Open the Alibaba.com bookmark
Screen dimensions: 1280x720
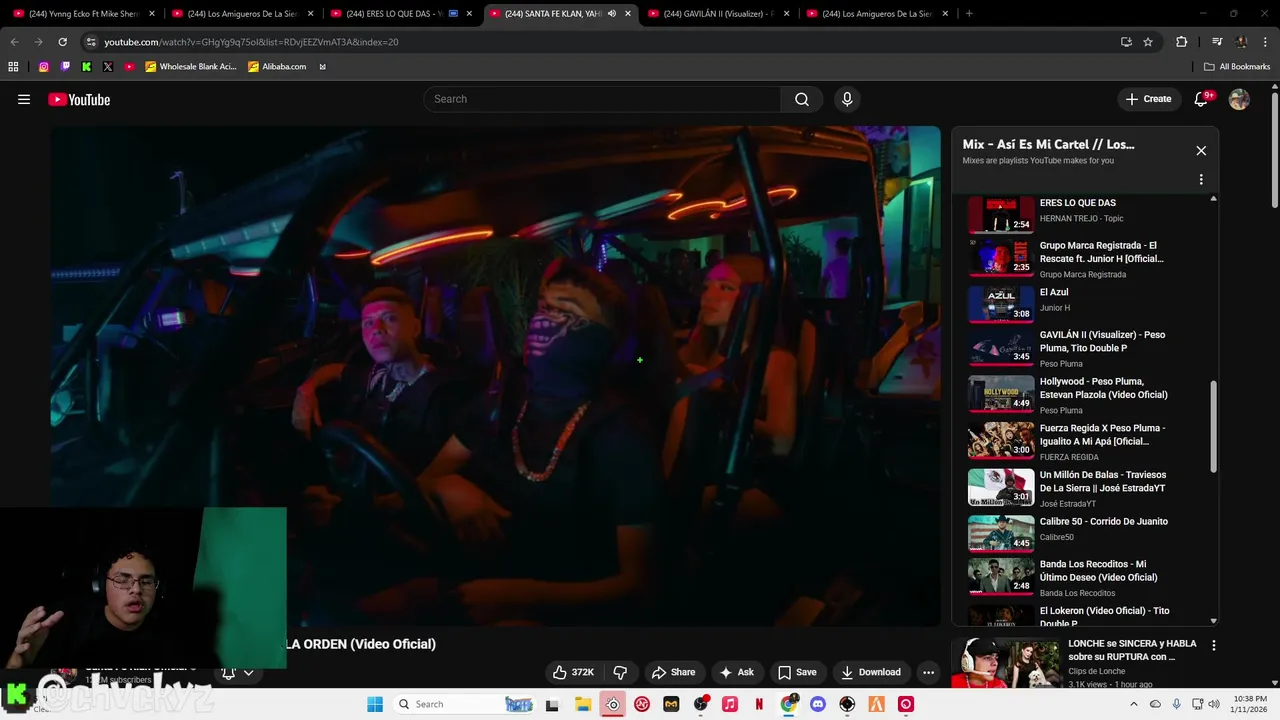coord(278,67)
